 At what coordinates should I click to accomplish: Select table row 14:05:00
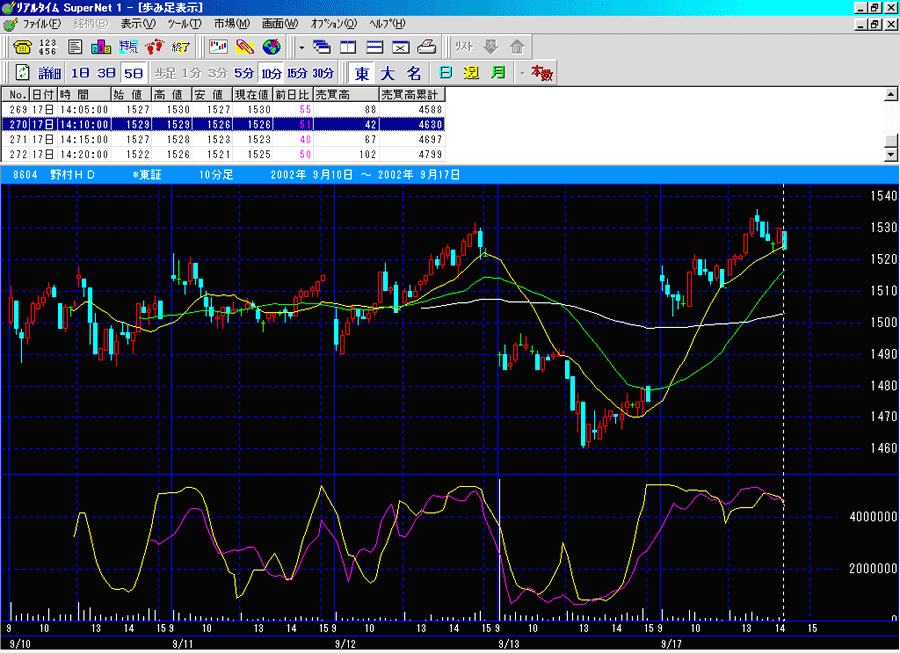click(223, 109)
